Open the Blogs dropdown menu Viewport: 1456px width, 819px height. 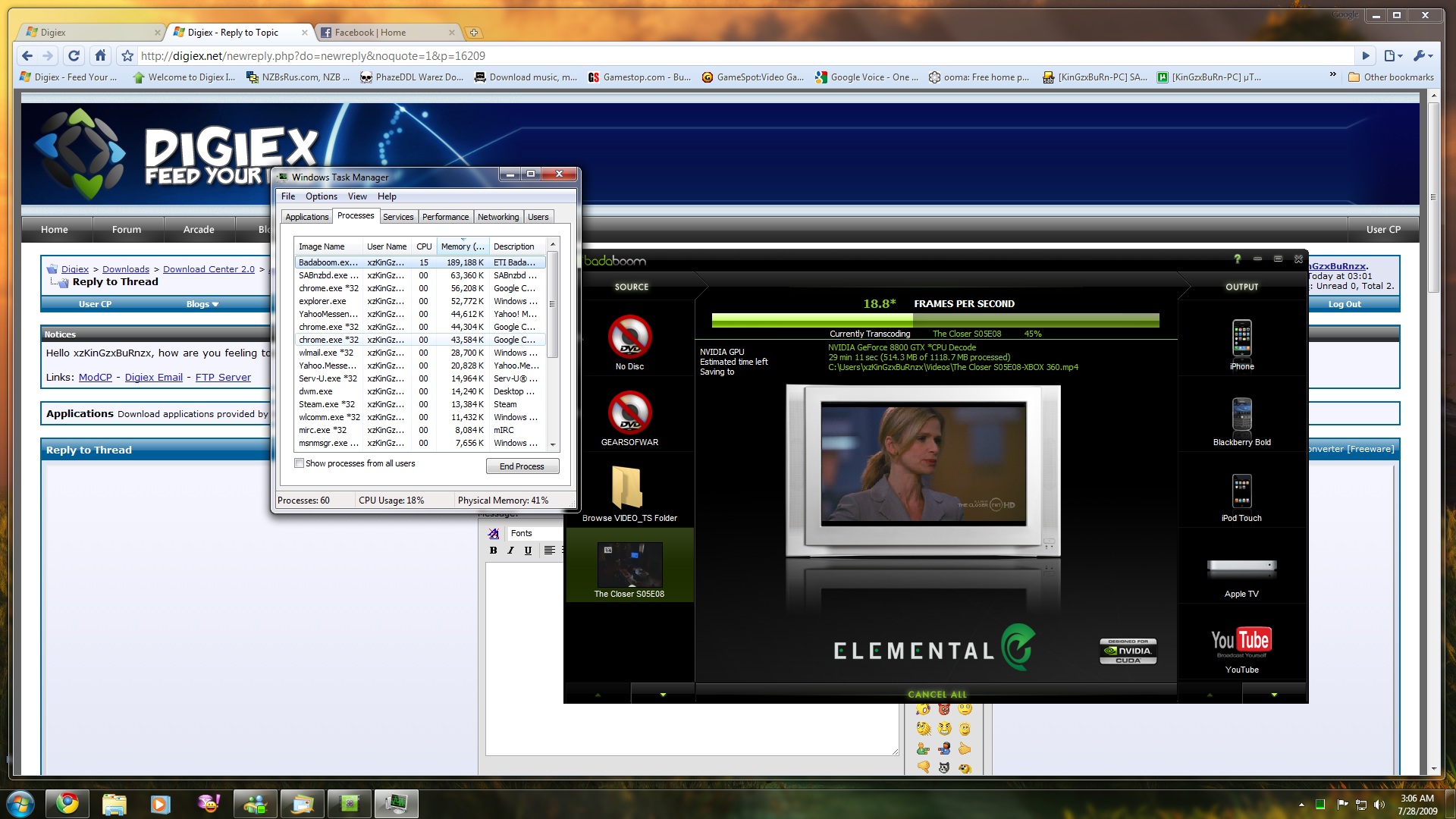pyautogui.click(x=202, y=304)
